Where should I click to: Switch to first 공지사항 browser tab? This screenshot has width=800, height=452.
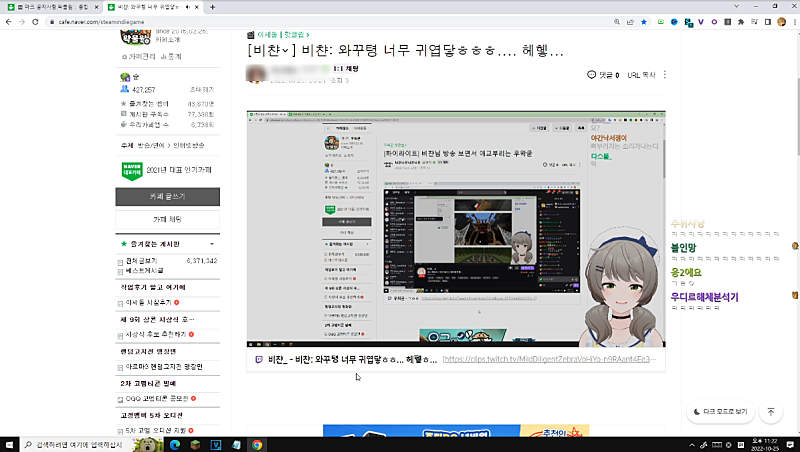tap(52, 7)
